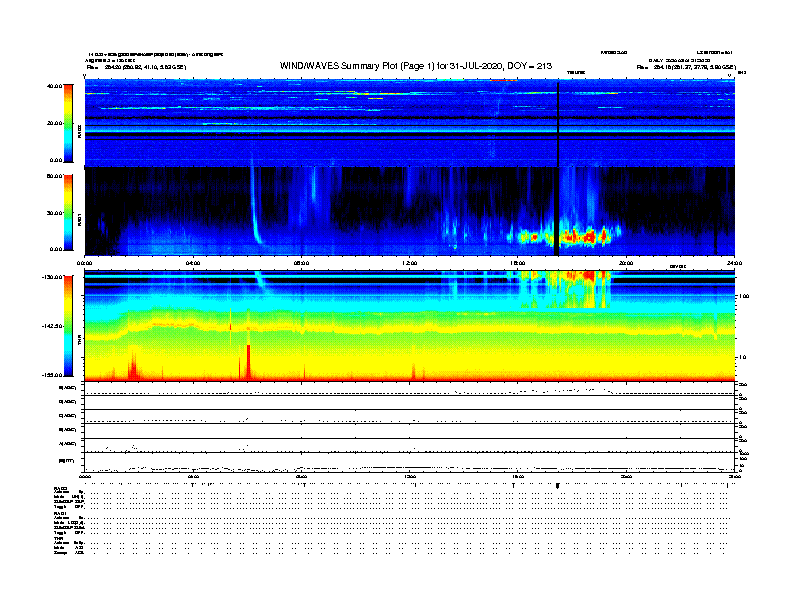
Task: Click the RAD2 vertical axis label
Action: pyautogui.click(x=79, y=131)
